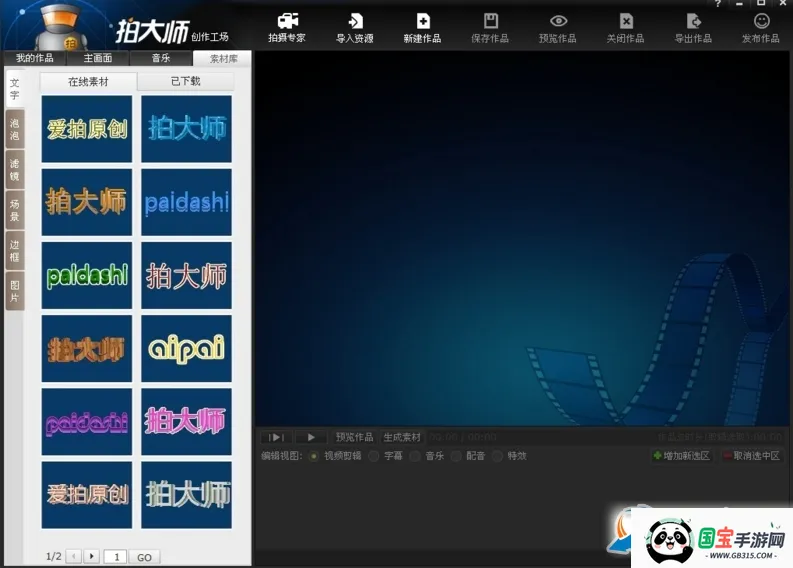Image resolution: width=793 pixels, height=568 pixels.
Task: Go to previous material page arrow
Action: point(74,556)
